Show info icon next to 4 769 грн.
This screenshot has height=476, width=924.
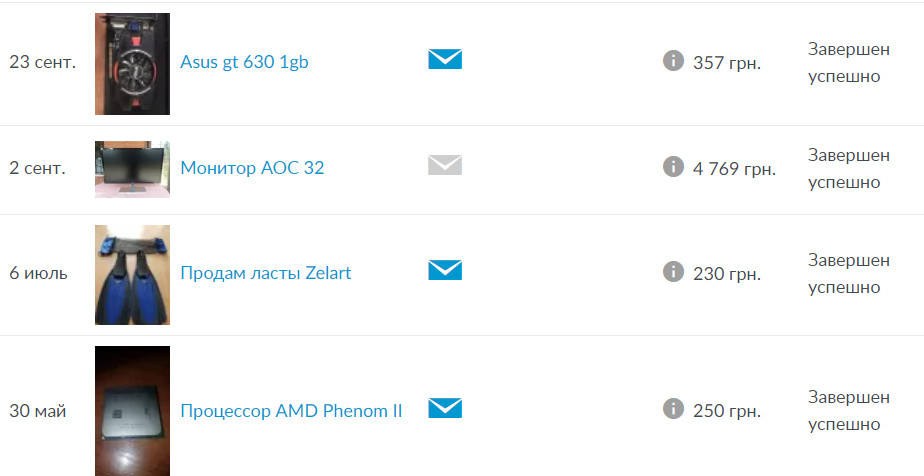673,166
